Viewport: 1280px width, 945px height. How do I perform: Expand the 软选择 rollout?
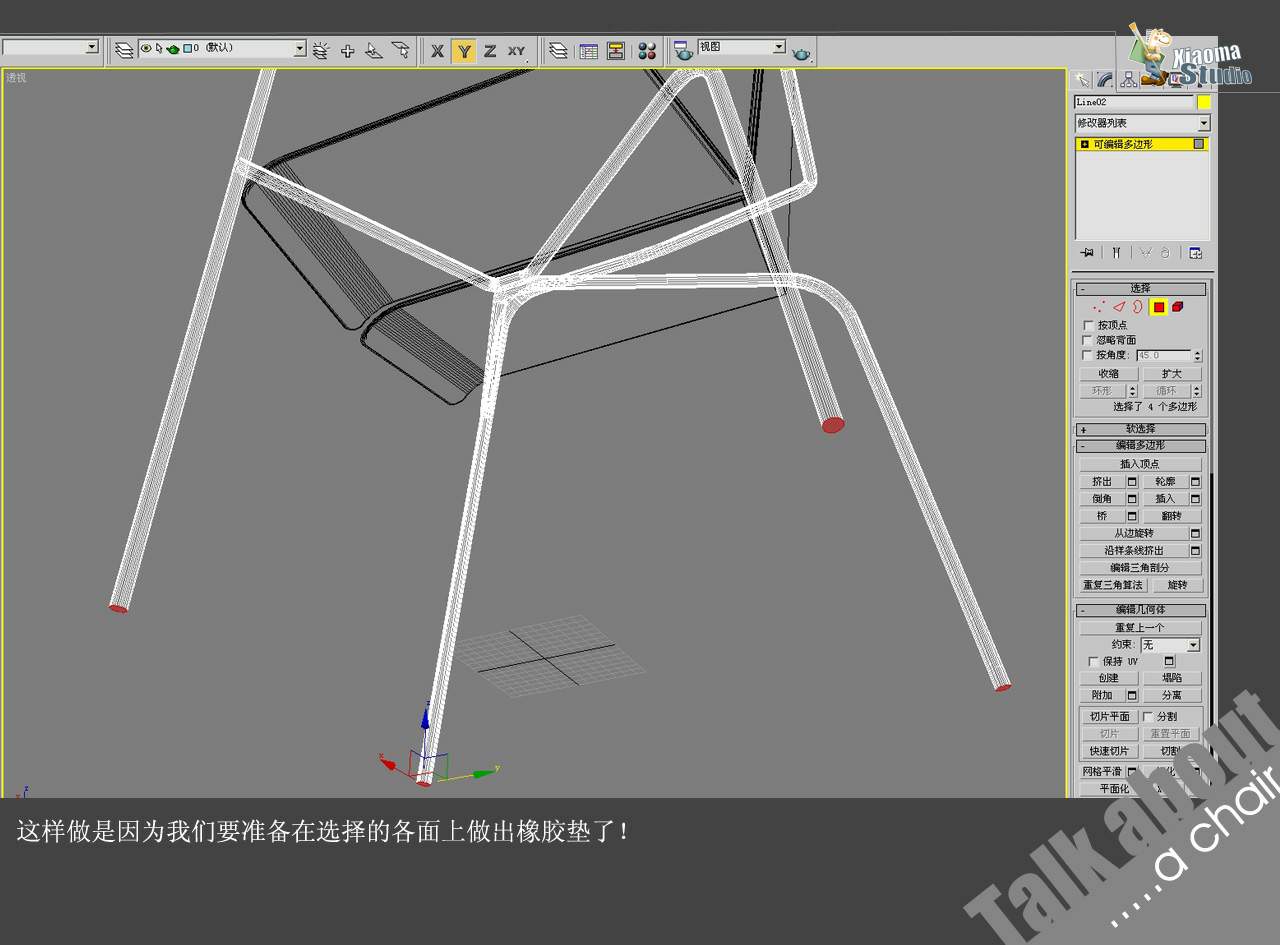(1141, 429)
